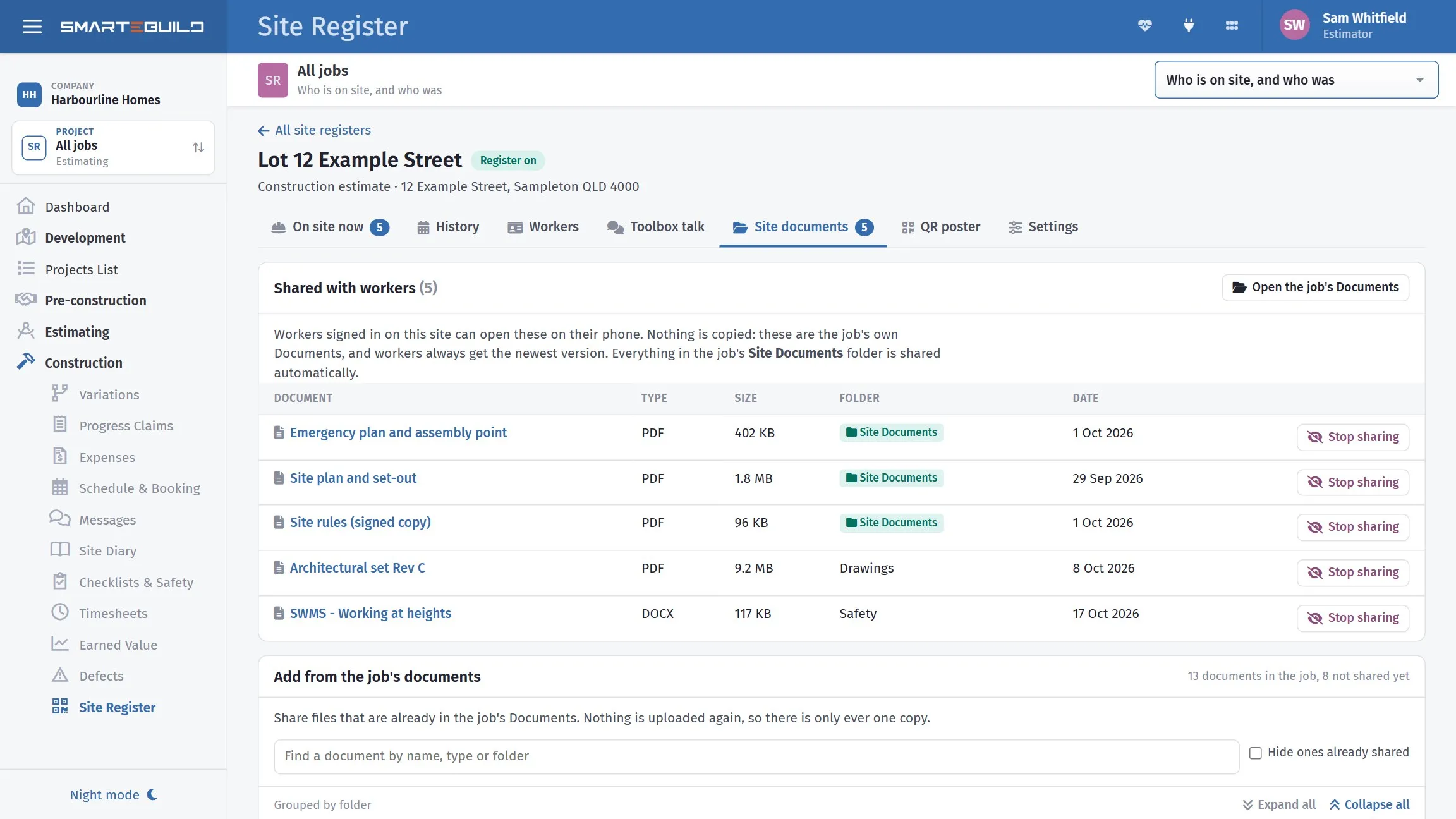Go back to All site registers
The width and height of the screenshot is (1456, 819).
(314, 130)
